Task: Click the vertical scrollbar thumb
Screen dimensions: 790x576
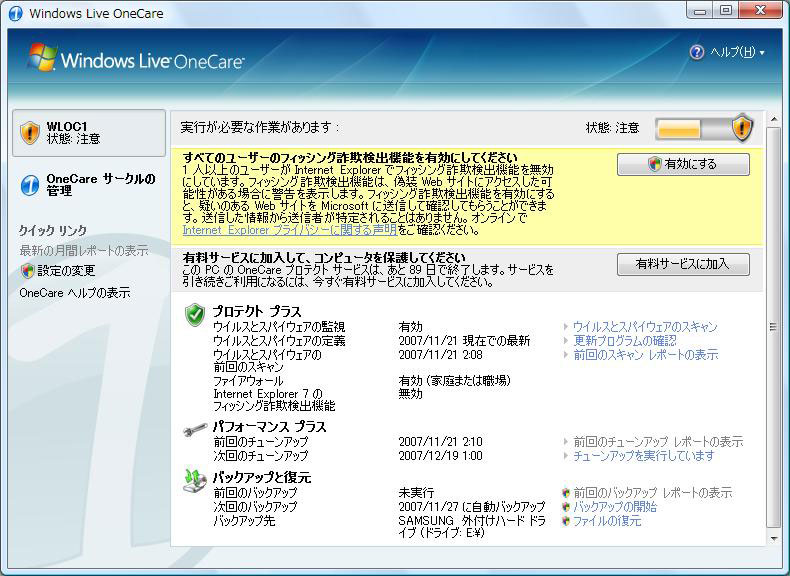Action: pyautogui.click(x=773, y=328)
